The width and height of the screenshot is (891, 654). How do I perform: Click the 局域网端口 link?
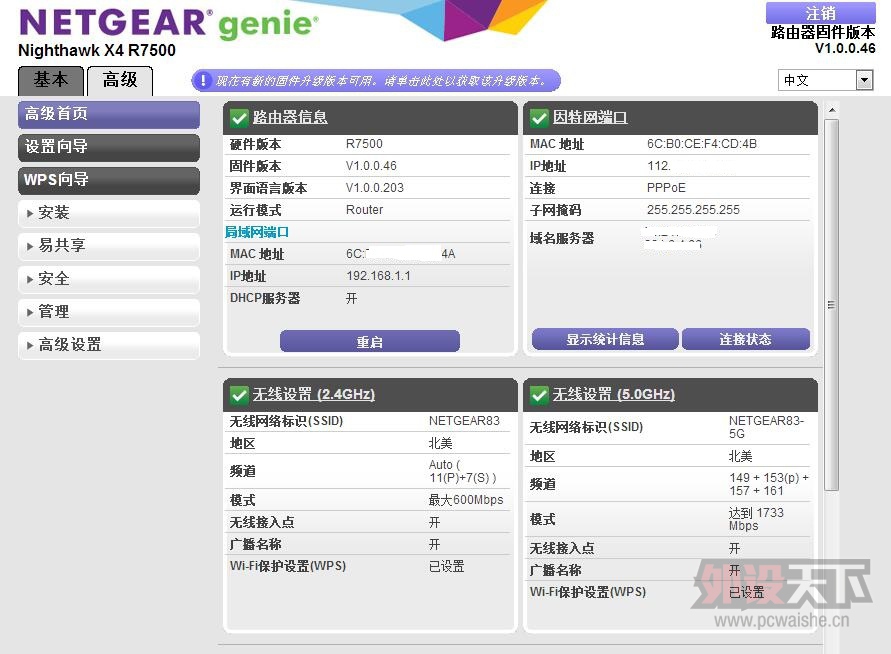click(x=257, y=232)
